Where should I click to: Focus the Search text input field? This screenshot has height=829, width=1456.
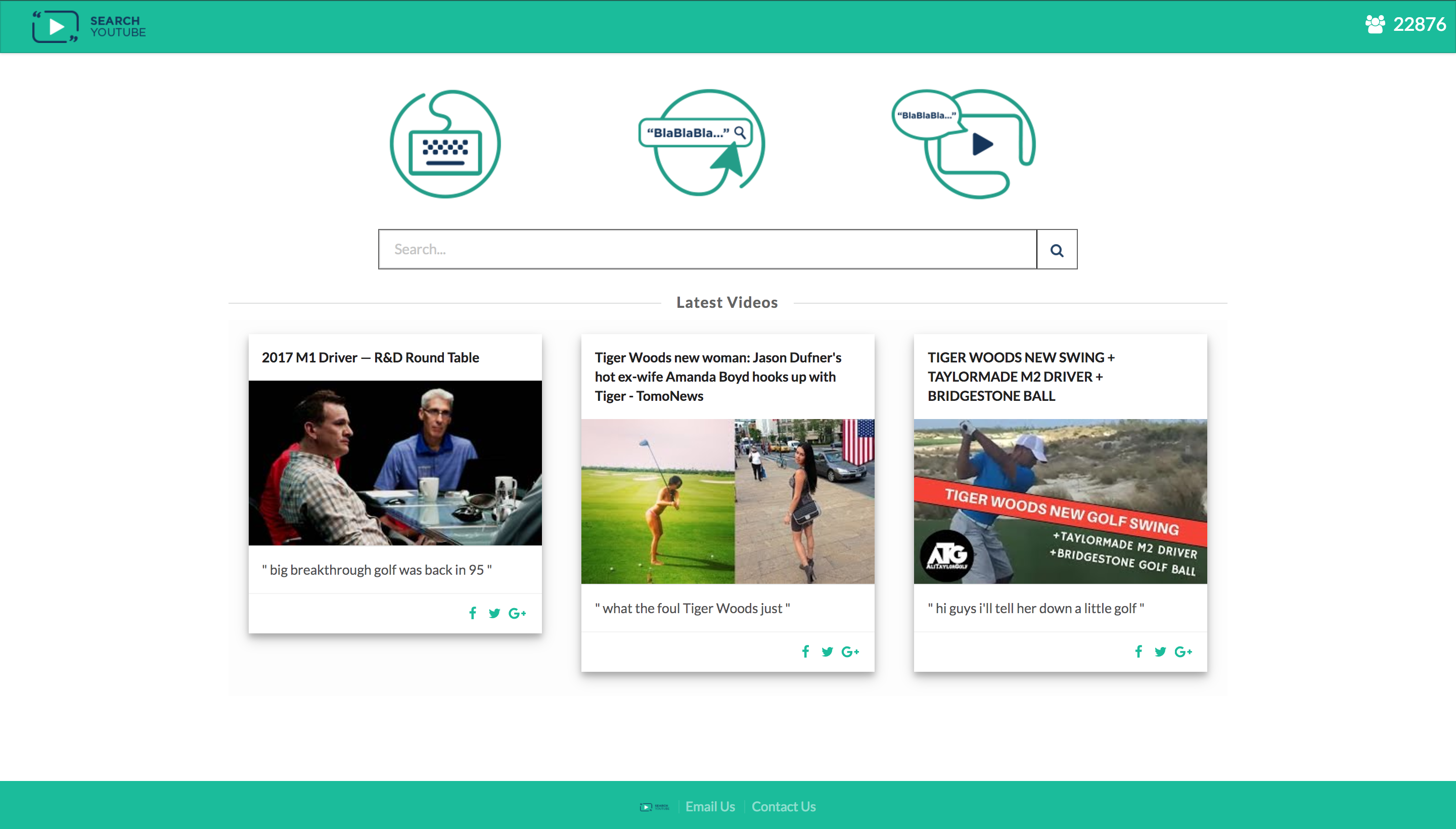707,249
